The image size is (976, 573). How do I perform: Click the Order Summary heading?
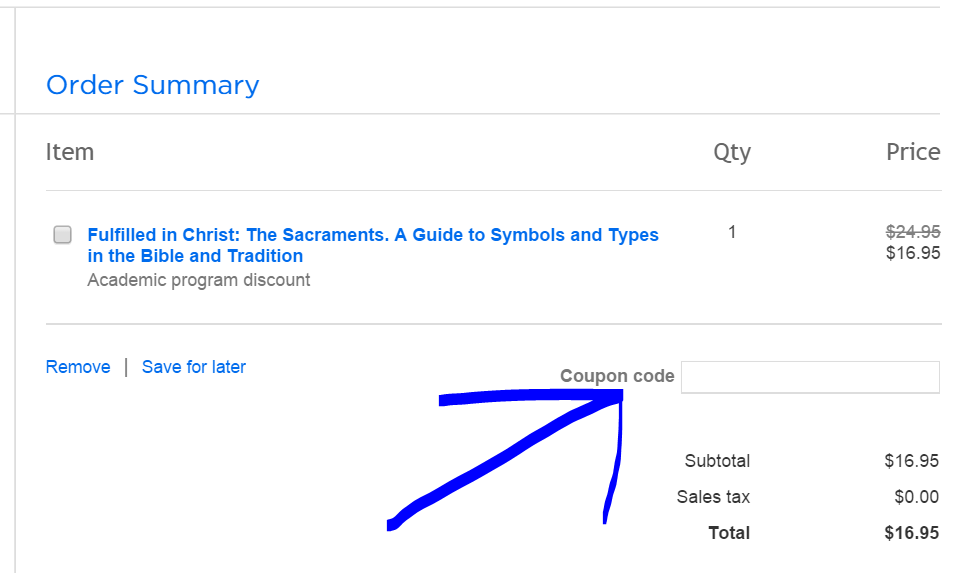coord(152,85)
